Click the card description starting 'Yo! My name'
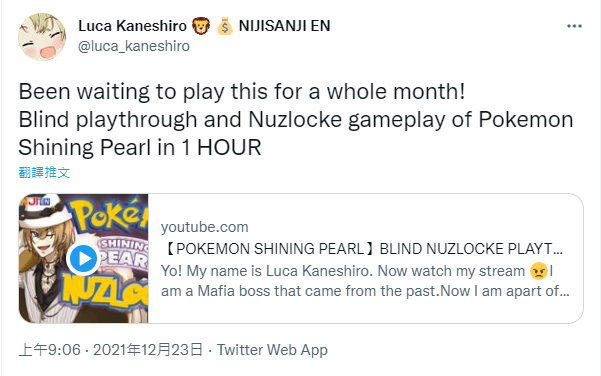601x376 pixels. pos(365,281)
